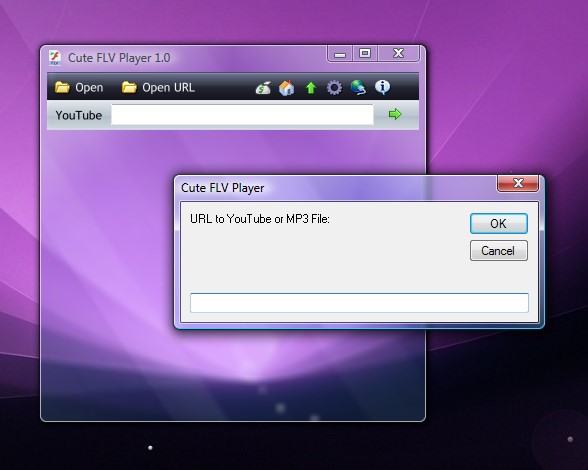Select Open URL in the toolbar
Viewport: 588px width, 470px height.
[x=158, y=87]
